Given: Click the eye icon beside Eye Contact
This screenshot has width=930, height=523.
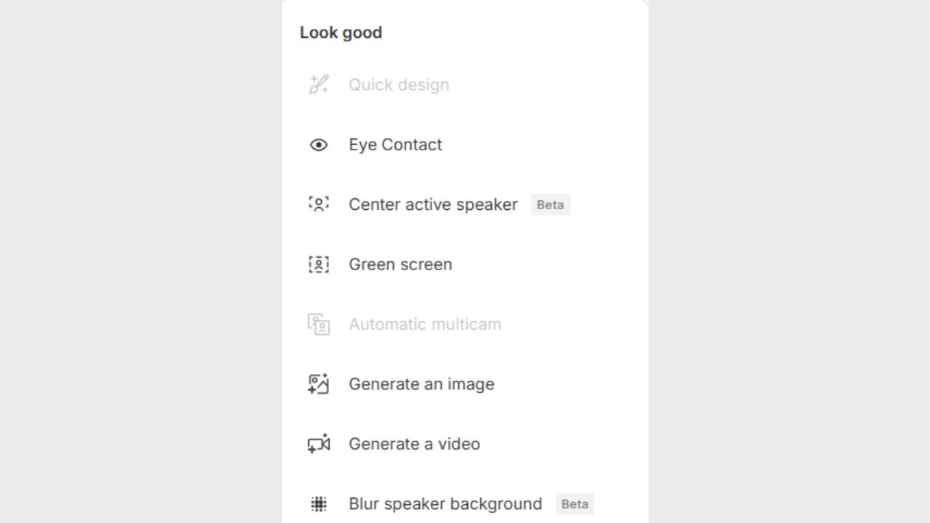Looking at the screenshot, I should [318, 145].
